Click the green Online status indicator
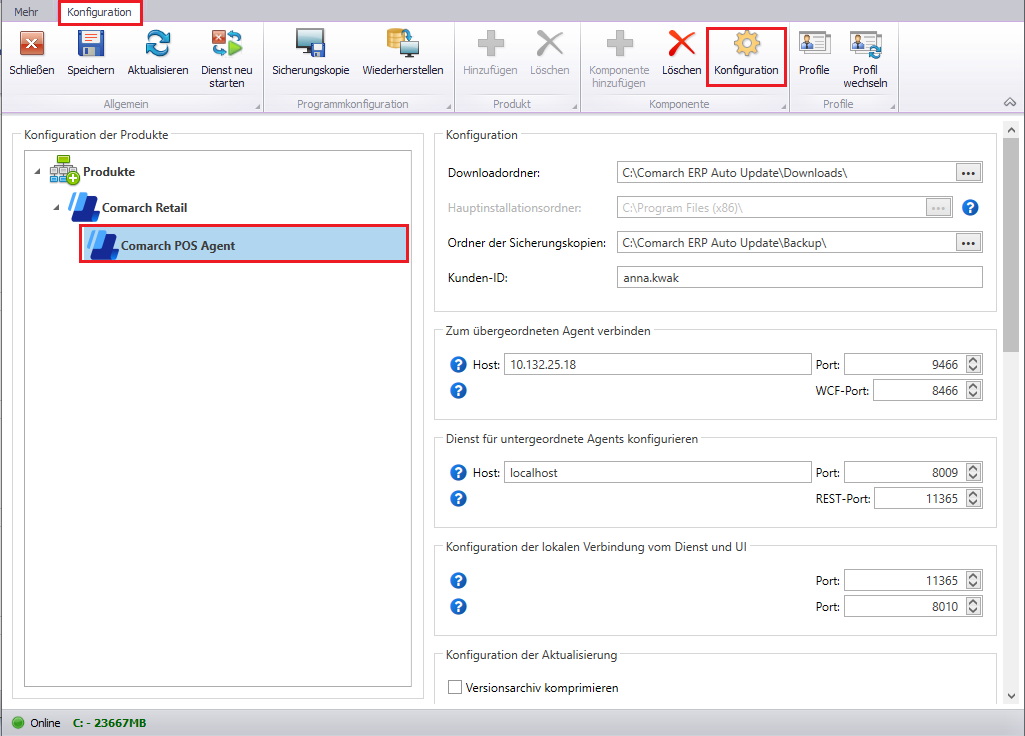 18,723
